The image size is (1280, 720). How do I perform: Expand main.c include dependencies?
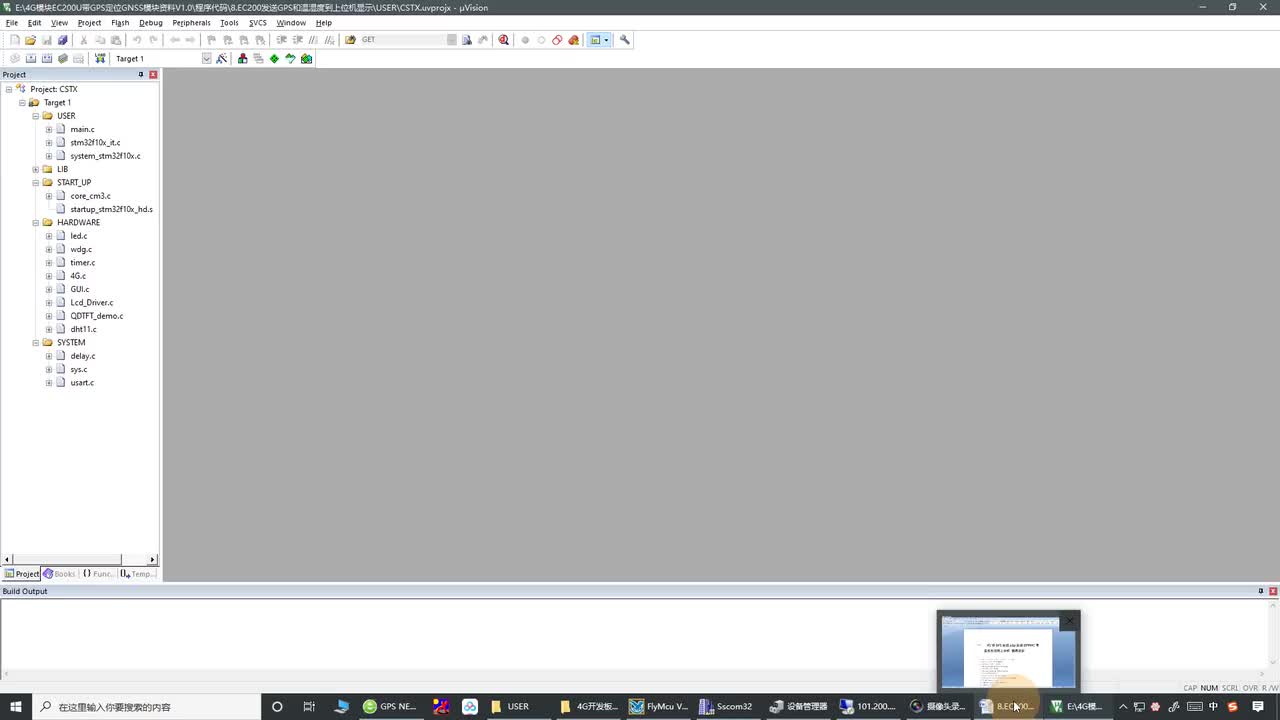[x=48, y=129]
